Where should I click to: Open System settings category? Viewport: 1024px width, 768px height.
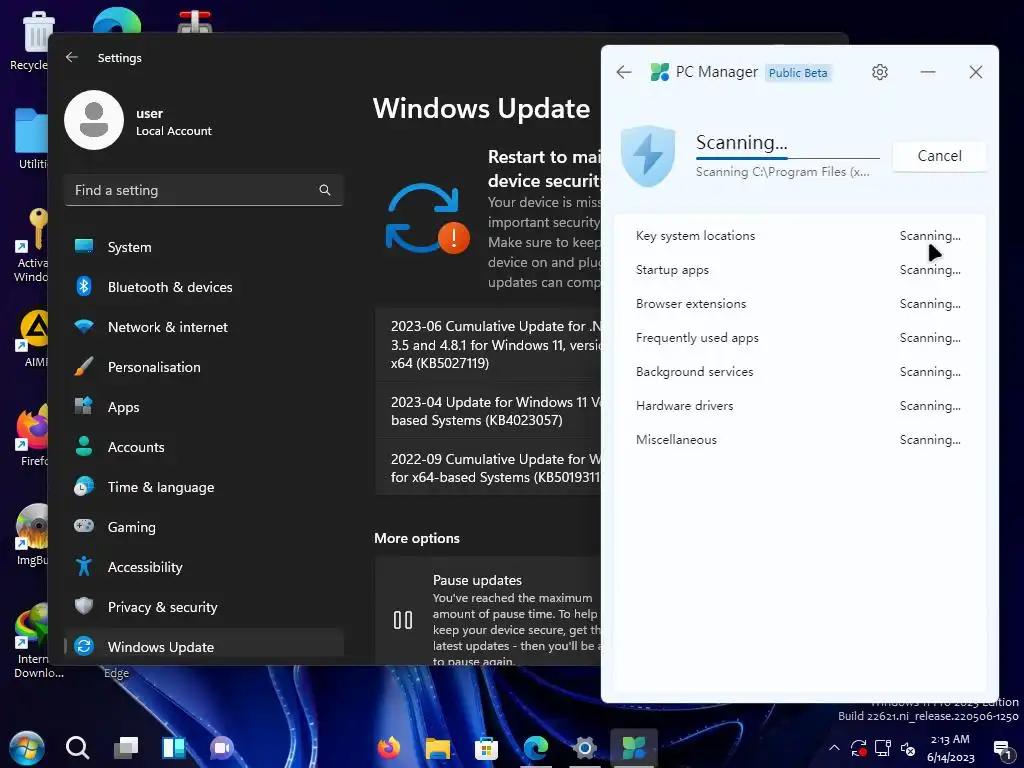click(204, 247)
